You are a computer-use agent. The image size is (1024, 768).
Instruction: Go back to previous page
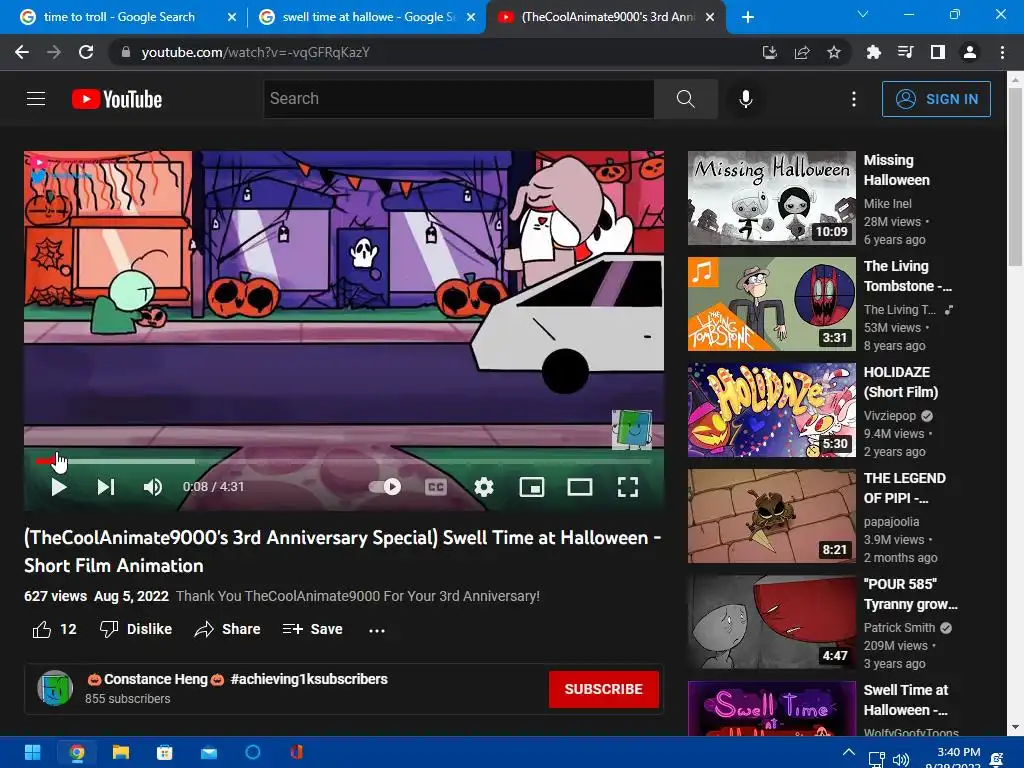[22, 52]
